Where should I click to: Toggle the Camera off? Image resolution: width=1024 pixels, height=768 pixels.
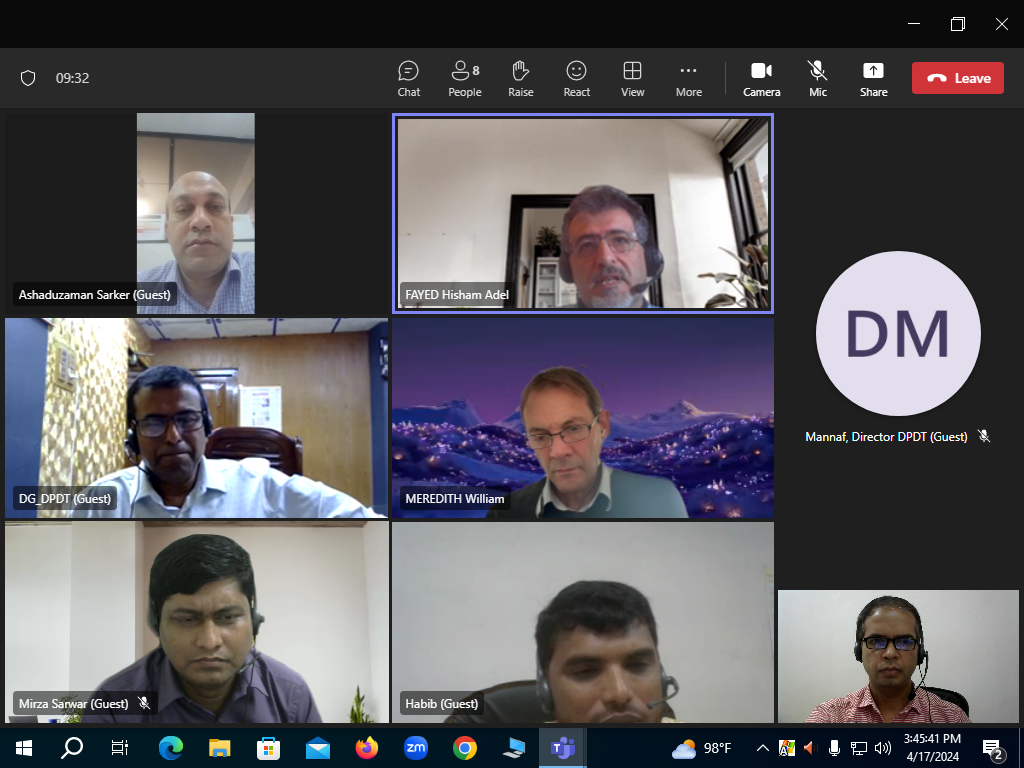[x=761, y=78]
